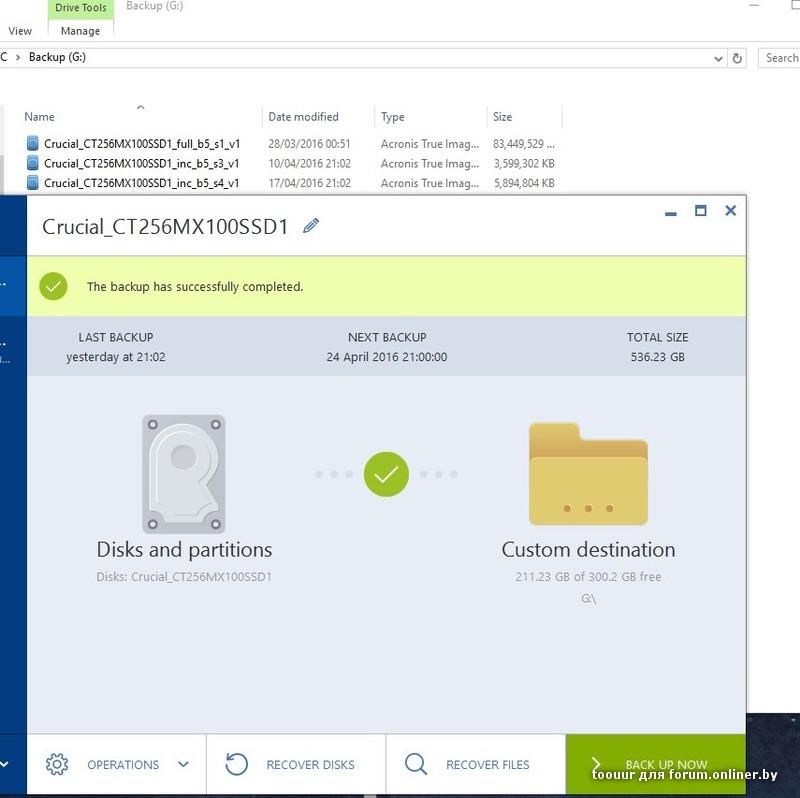Click the 211.23 GB of 300.2 GB free text
The height and width of the screenshot is (798, 800).
point(588,577)
